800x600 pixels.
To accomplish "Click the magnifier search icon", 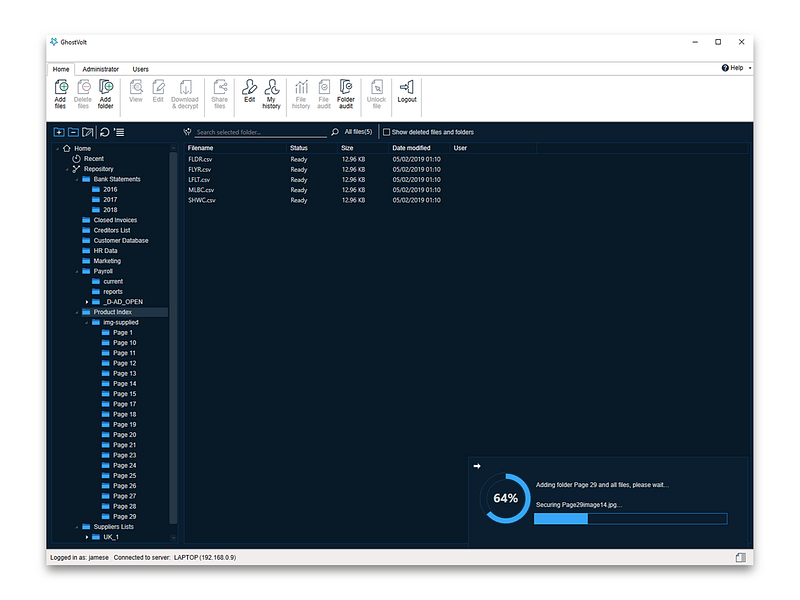I will pos(335,132).
